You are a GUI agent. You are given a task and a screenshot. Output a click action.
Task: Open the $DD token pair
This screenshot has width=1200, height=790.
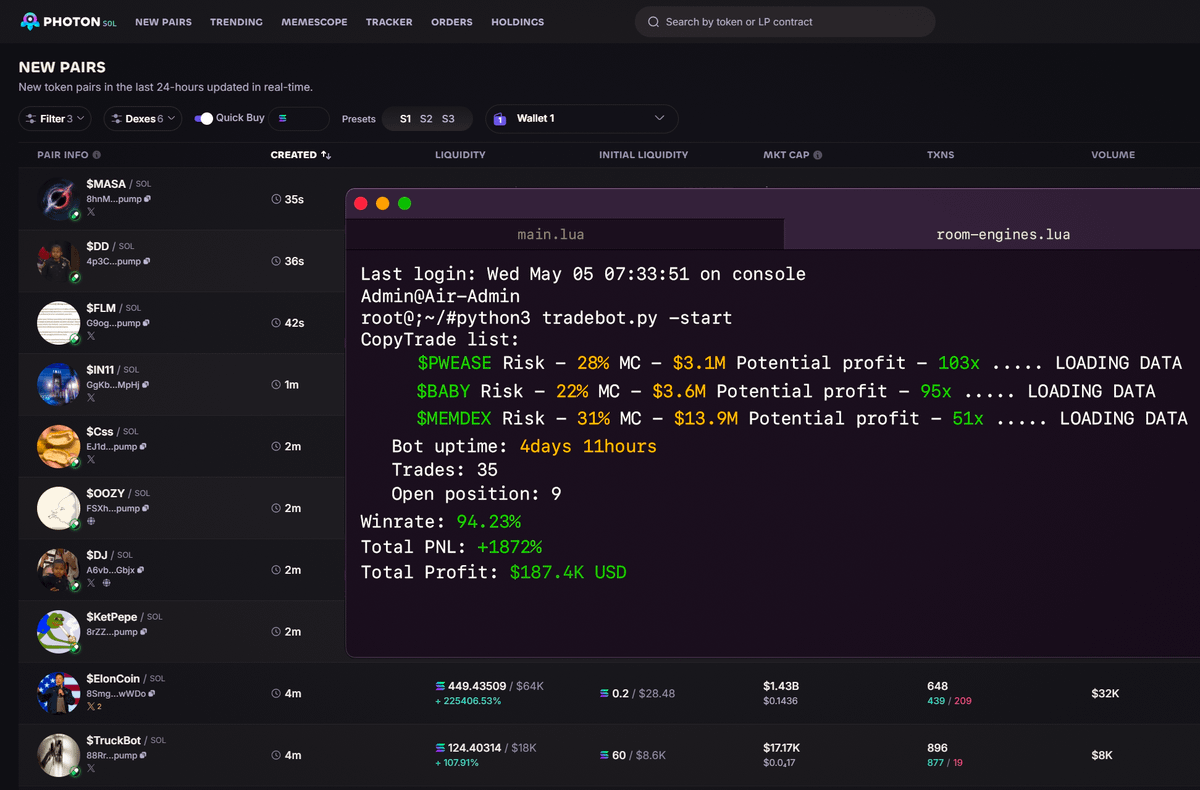point(98,246)
